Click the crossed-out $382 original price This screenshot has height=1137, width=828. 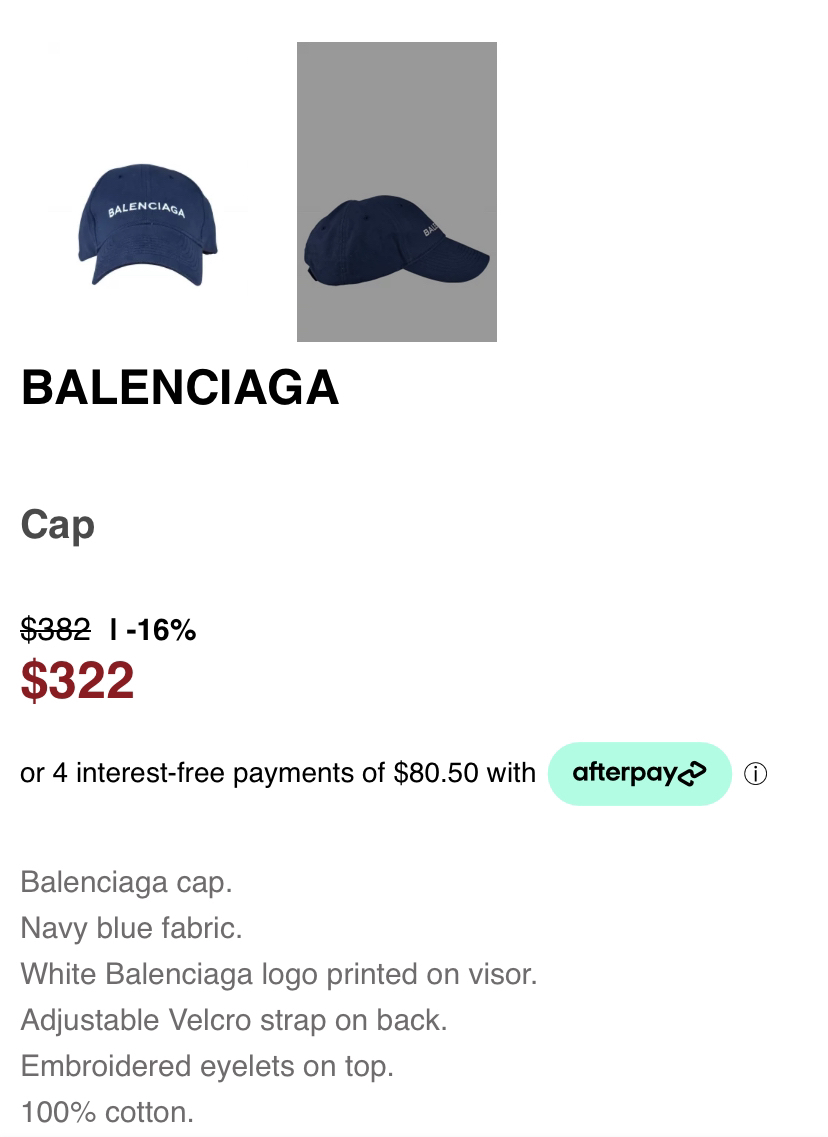pos(56,629)
